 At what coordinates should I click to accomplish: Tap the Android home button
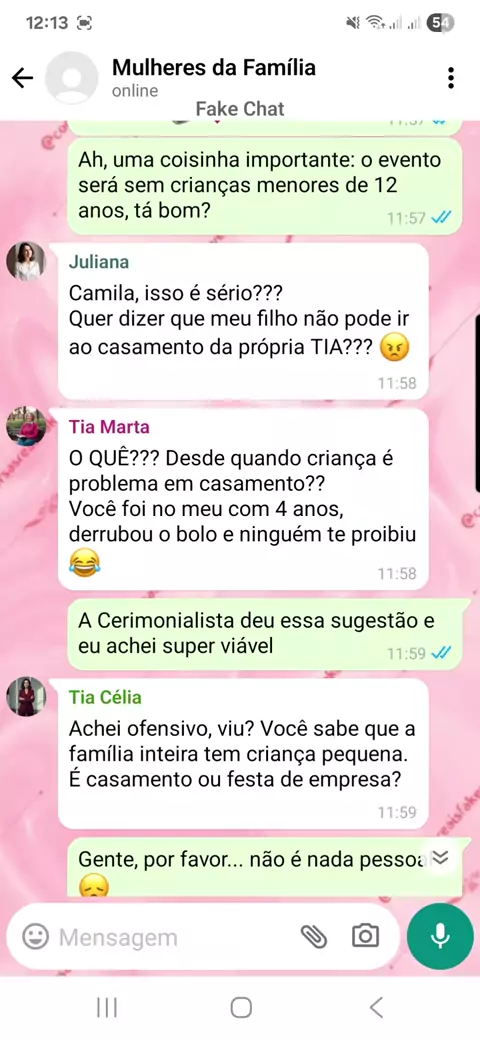[241, 1008]
